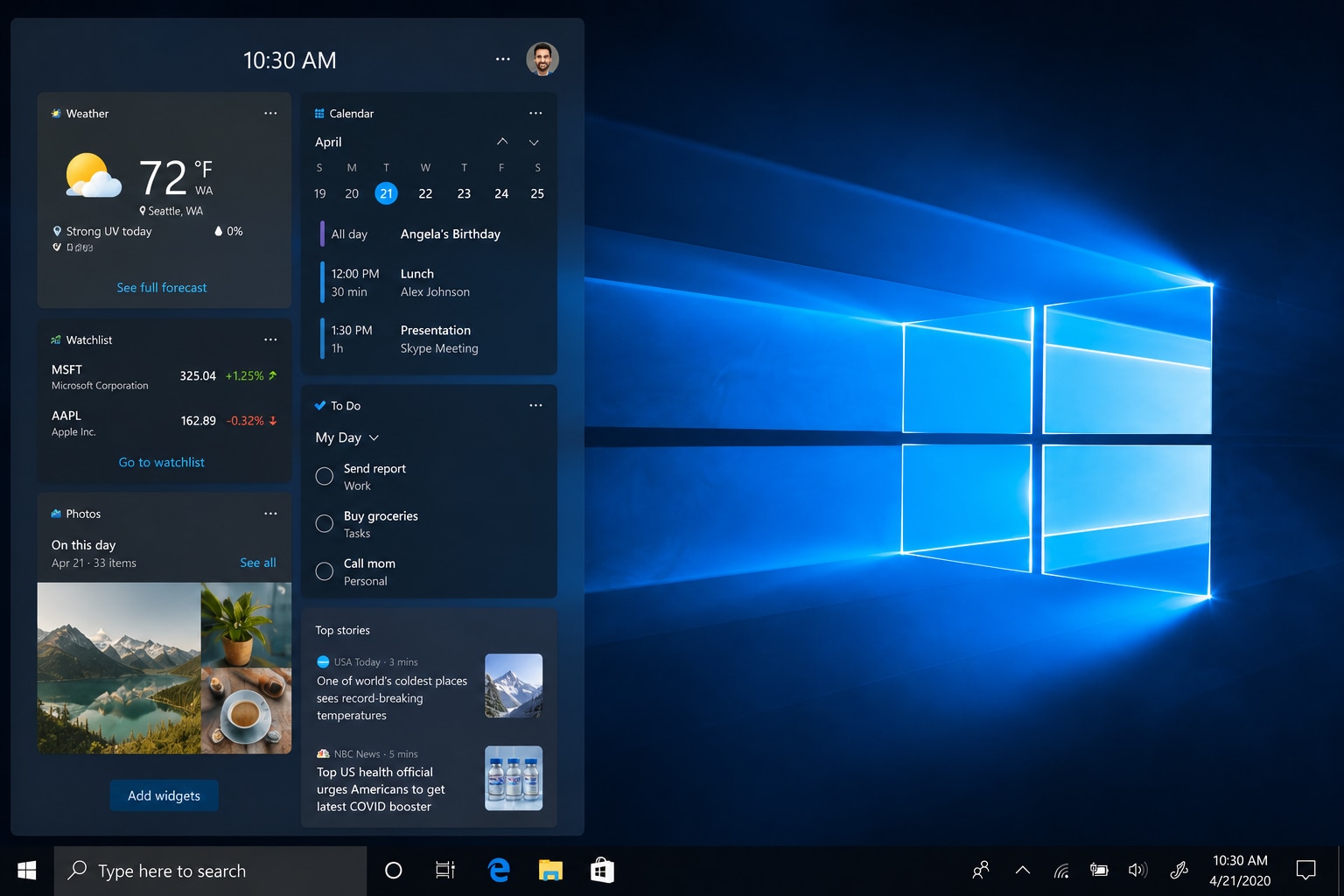The height and width of the screenshot is (896, 1344).
Task: Open Calendar widget options ellipsis
Action: pyautogui.click(x=535, y=113)
